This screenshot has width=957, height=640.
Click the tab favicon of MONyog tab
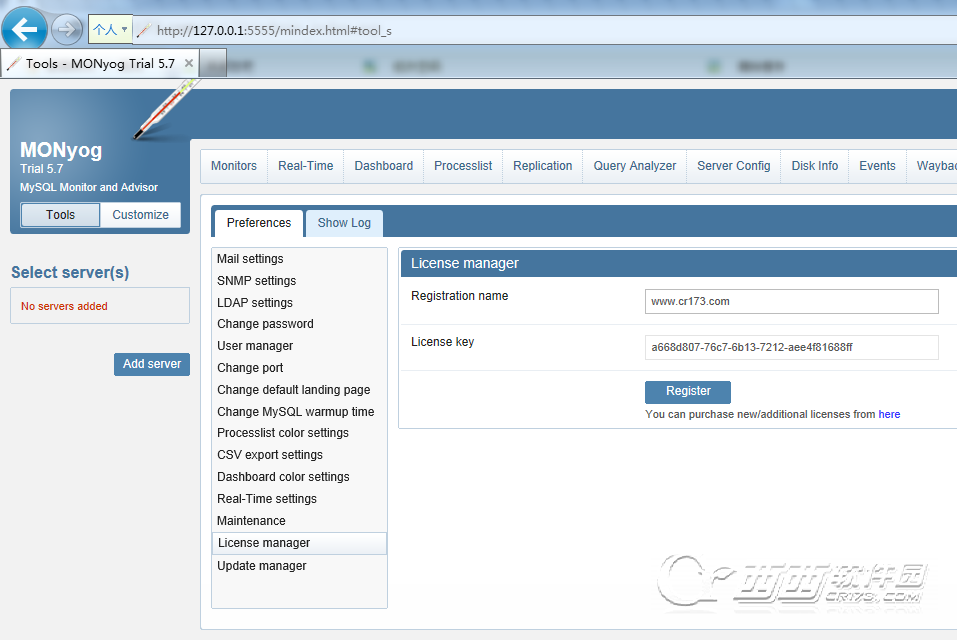(x=13, y=63)
